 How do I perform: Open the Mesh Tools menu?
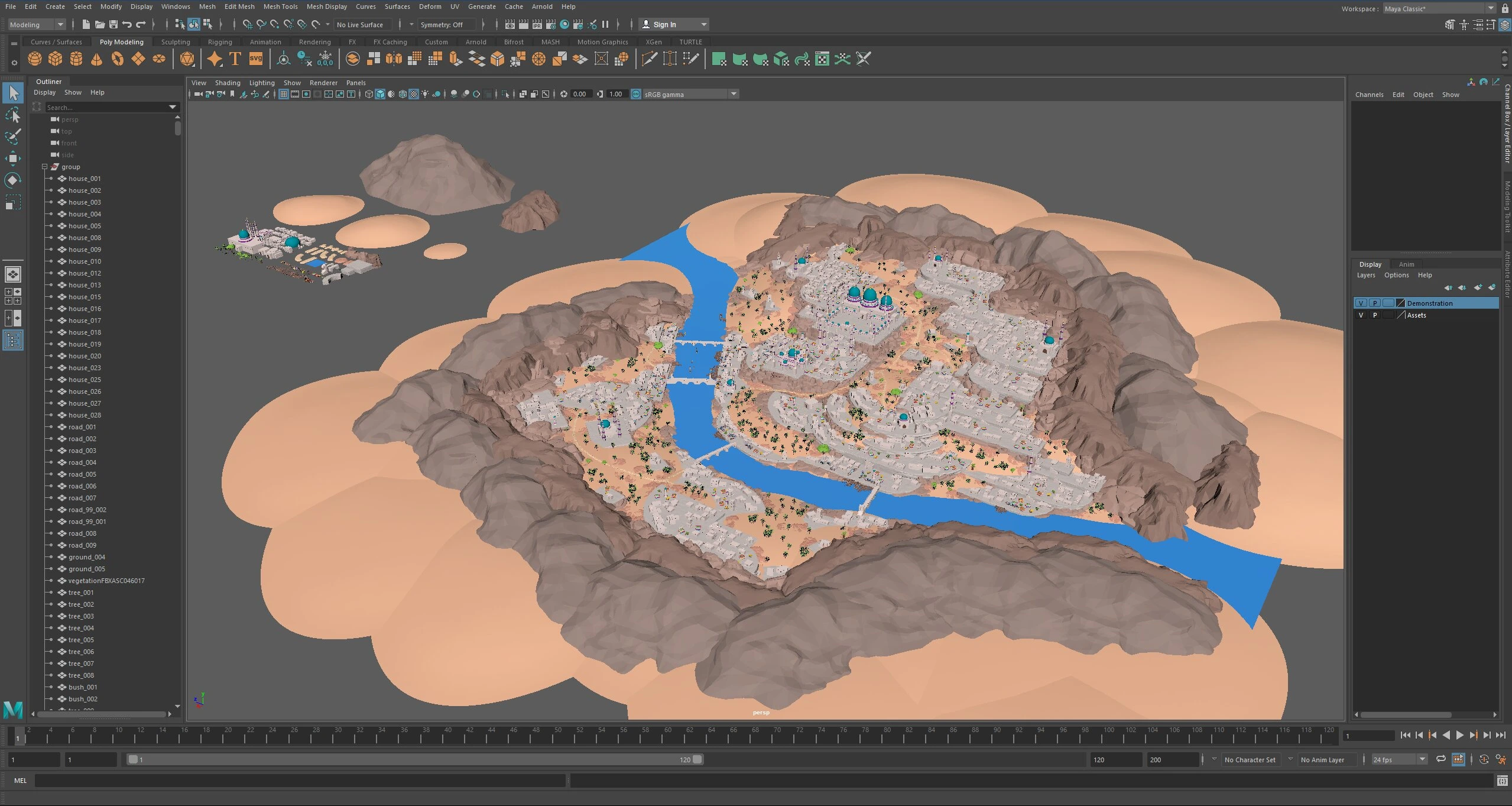point(280,7)
